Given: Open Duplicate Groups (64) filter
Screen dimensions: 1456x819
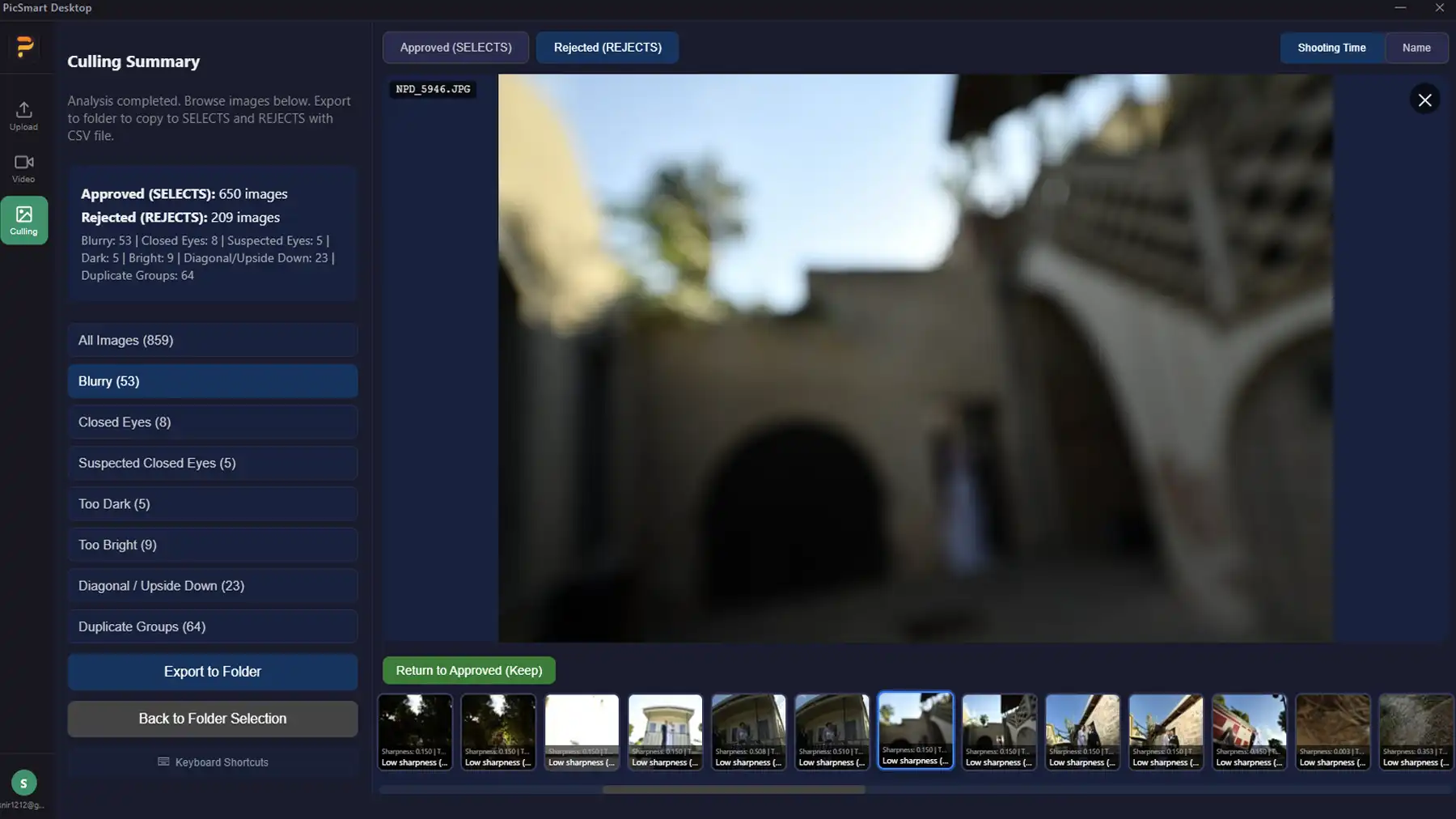Looking at the screenshot, I should pos(213,626).
